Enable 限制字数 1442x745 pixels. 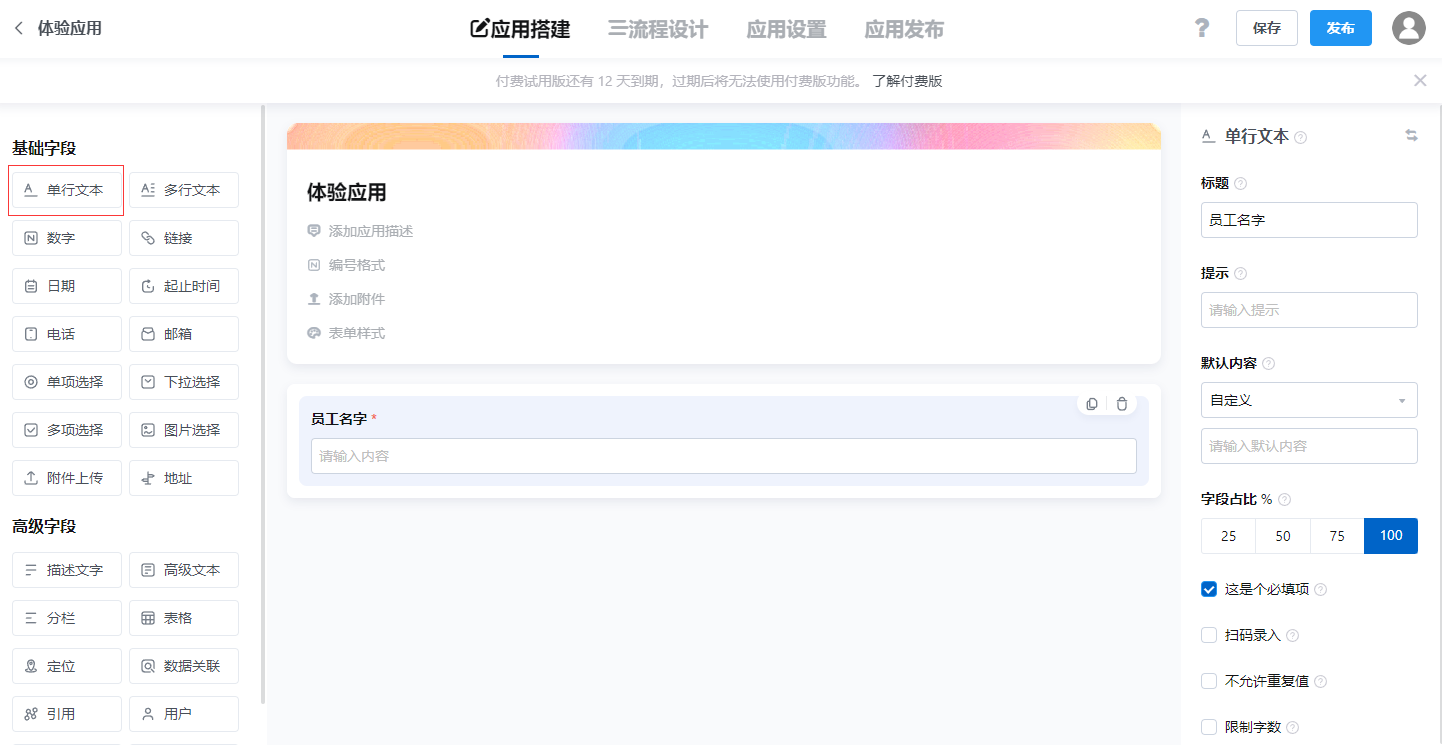[x=1208, y=727]
